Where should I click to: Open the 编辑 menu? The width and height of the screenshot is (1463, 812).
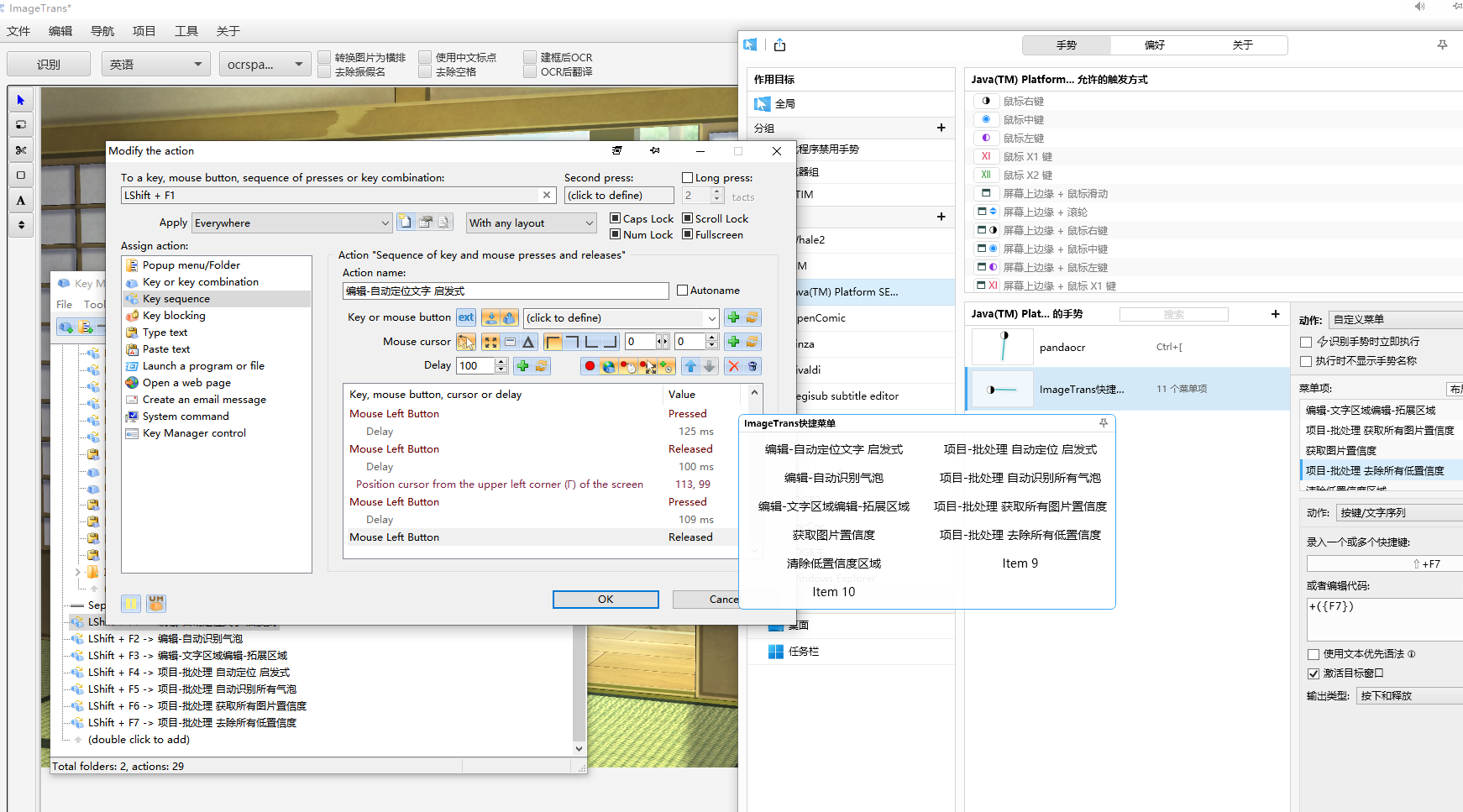pyautogui.click(x=60, y=31)
